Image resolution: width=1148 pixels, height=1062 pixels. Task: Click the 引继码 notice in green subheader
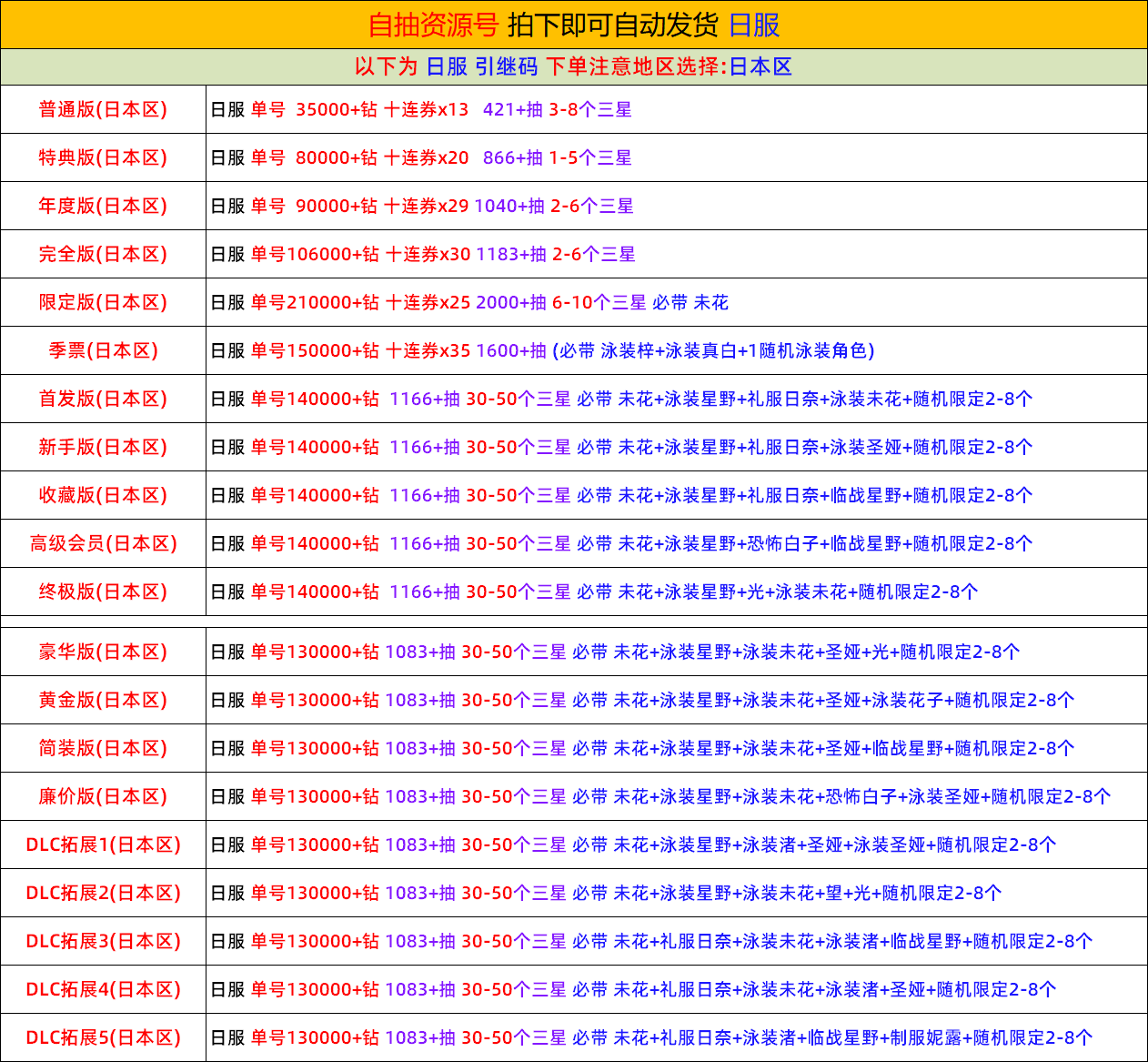(506, 66)
